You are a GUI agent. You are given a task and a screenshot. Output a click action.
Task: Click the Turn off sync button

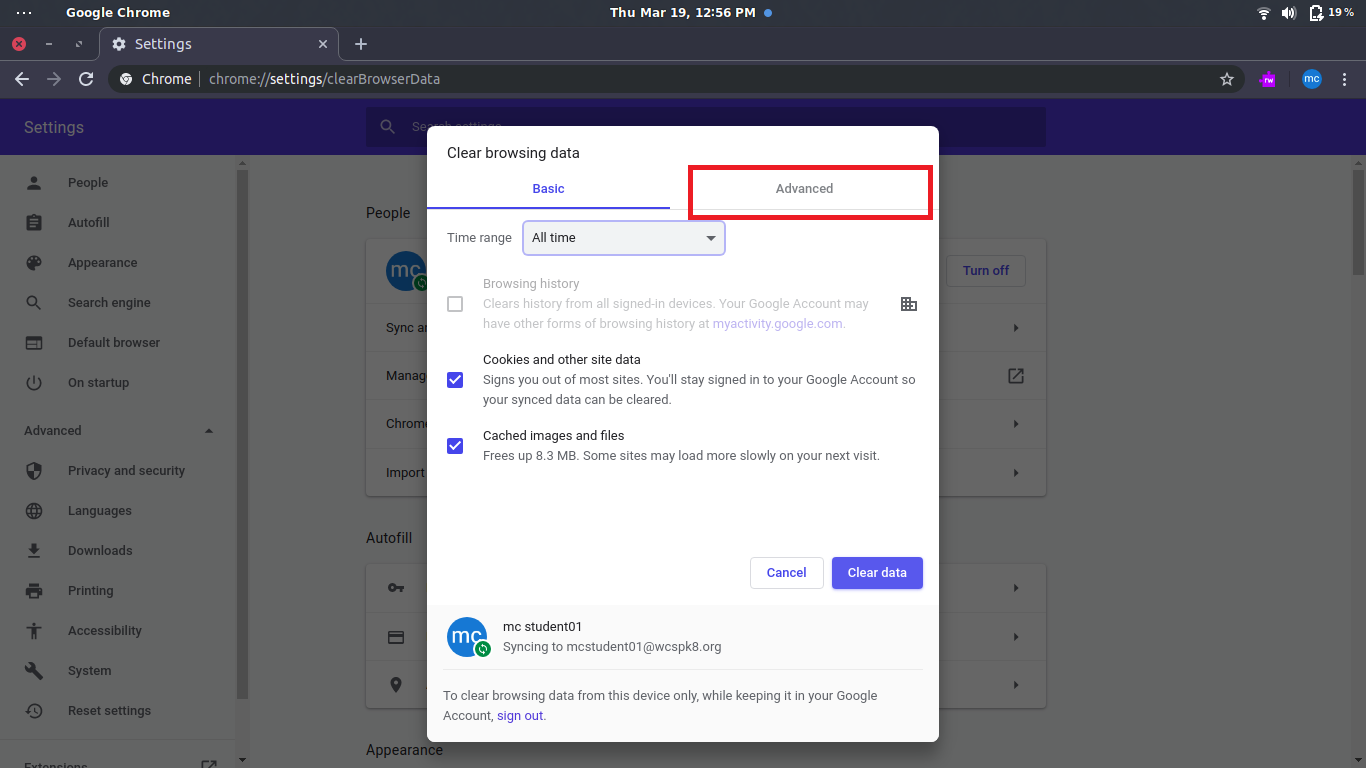click(x=986, y=271)
